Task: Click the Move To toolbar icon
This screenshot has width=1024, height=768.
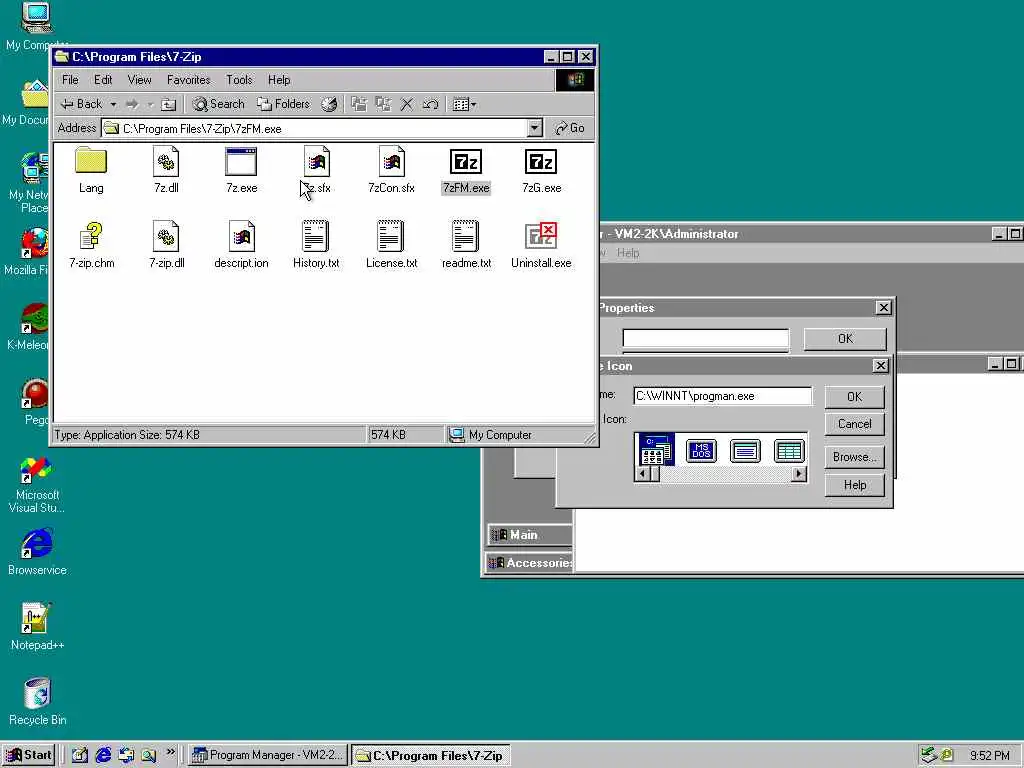Action: (359, 104)
